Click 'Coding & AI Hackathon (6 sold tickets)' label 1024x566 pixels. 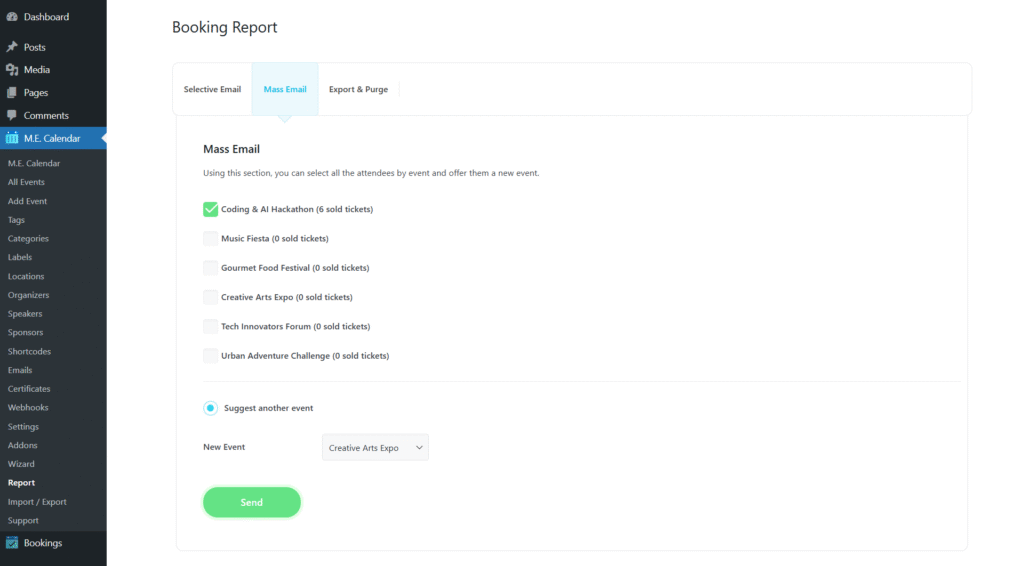pyautogui.click(x=297, y=209)
